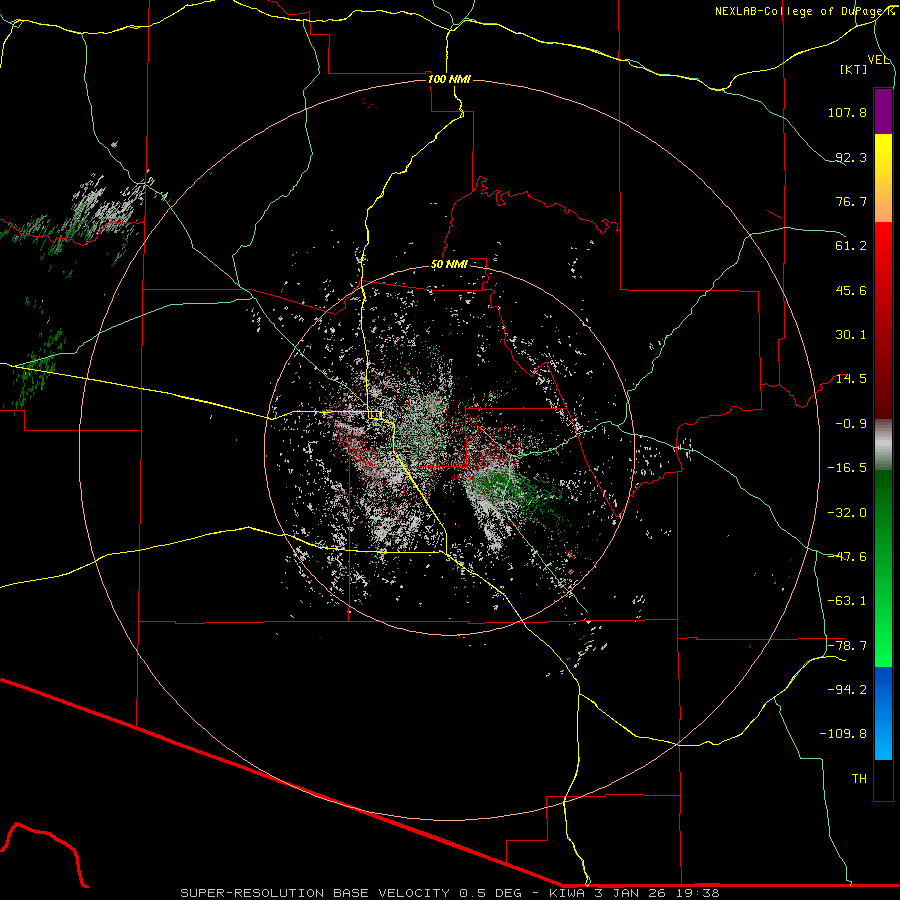Click the 30.1 legend value

851,335
